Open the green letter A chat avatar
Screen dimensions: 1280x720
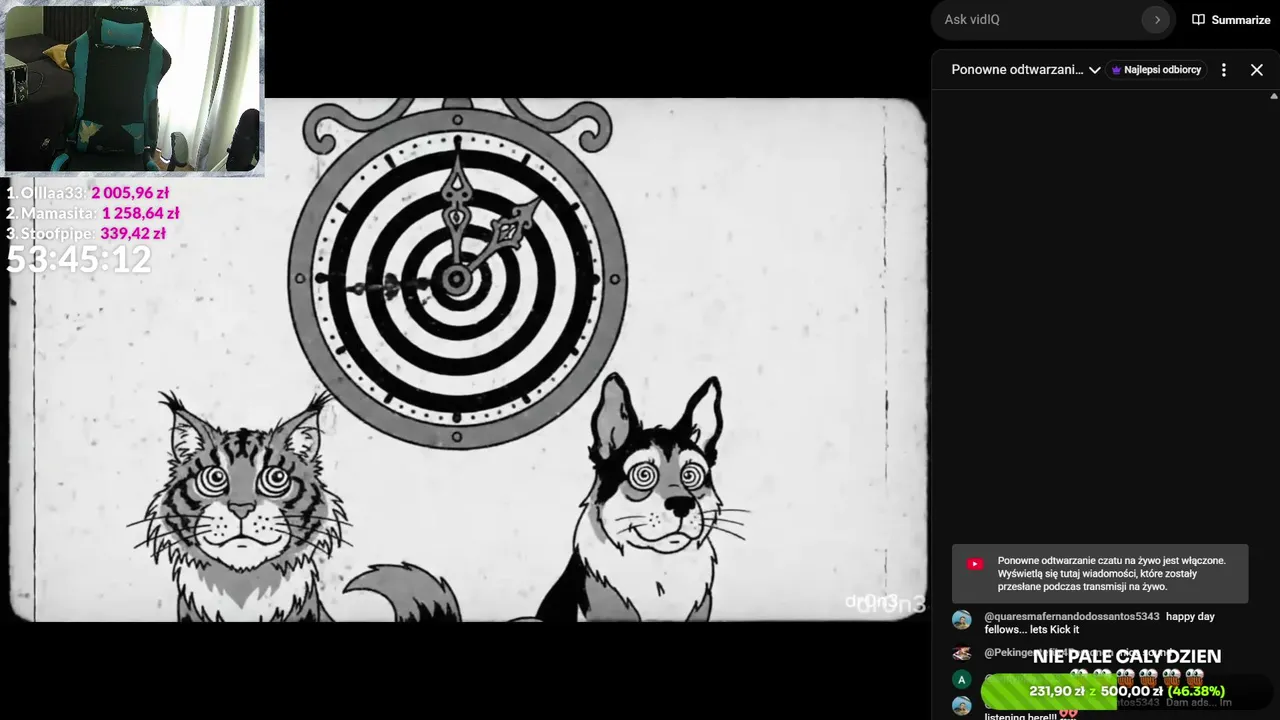(962, 680)
